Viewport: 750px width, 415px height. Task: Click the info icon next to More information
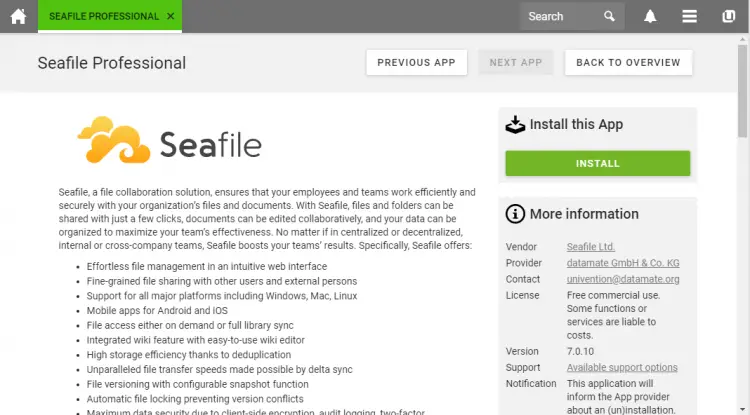tap(515, 214)
